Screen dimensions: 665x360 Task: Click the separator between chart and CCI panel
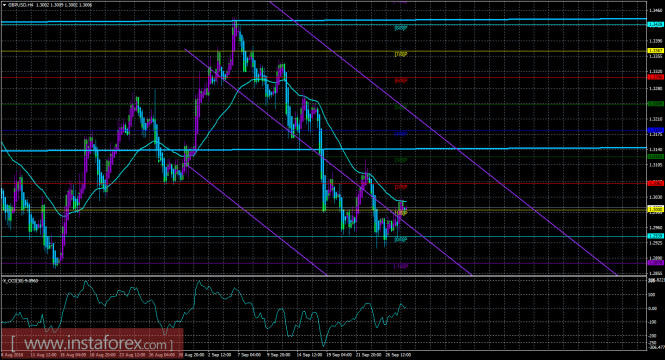[323, 276]
